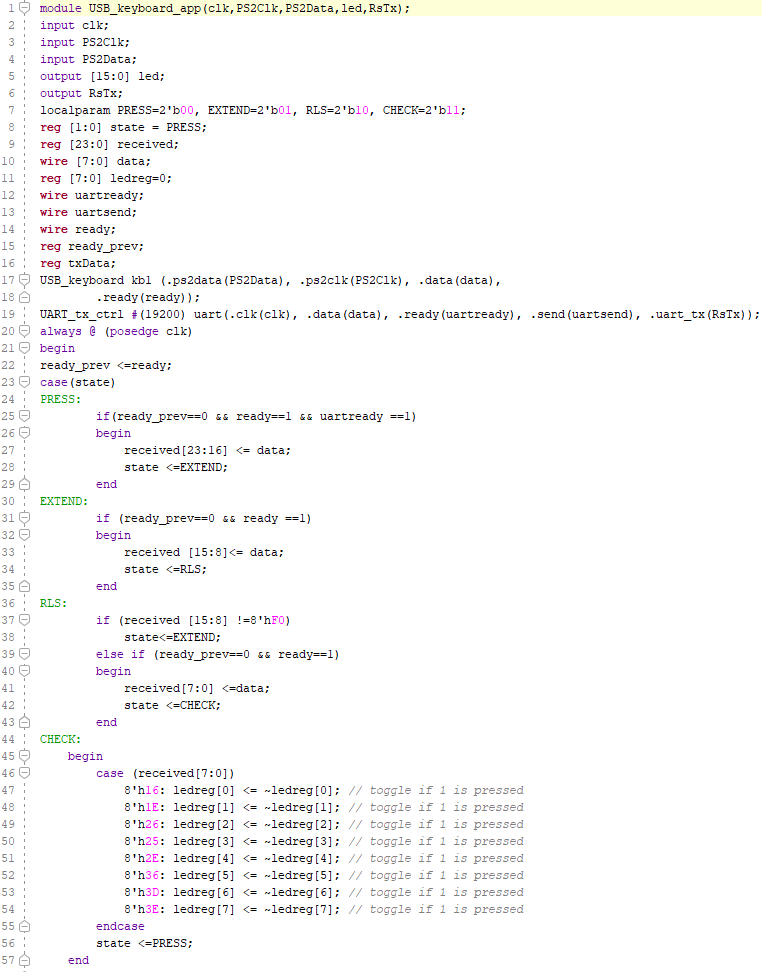
Task: Fold the received [15:8] !=8'hF0 if statement
Action: coord(25,620)
